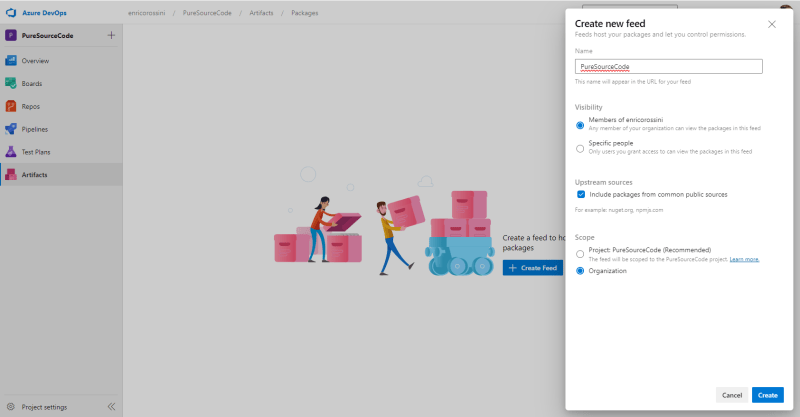This screenshot has width=800, height=417.
Task: Close the Create new feed panel
Action: [x=772, y=24]
